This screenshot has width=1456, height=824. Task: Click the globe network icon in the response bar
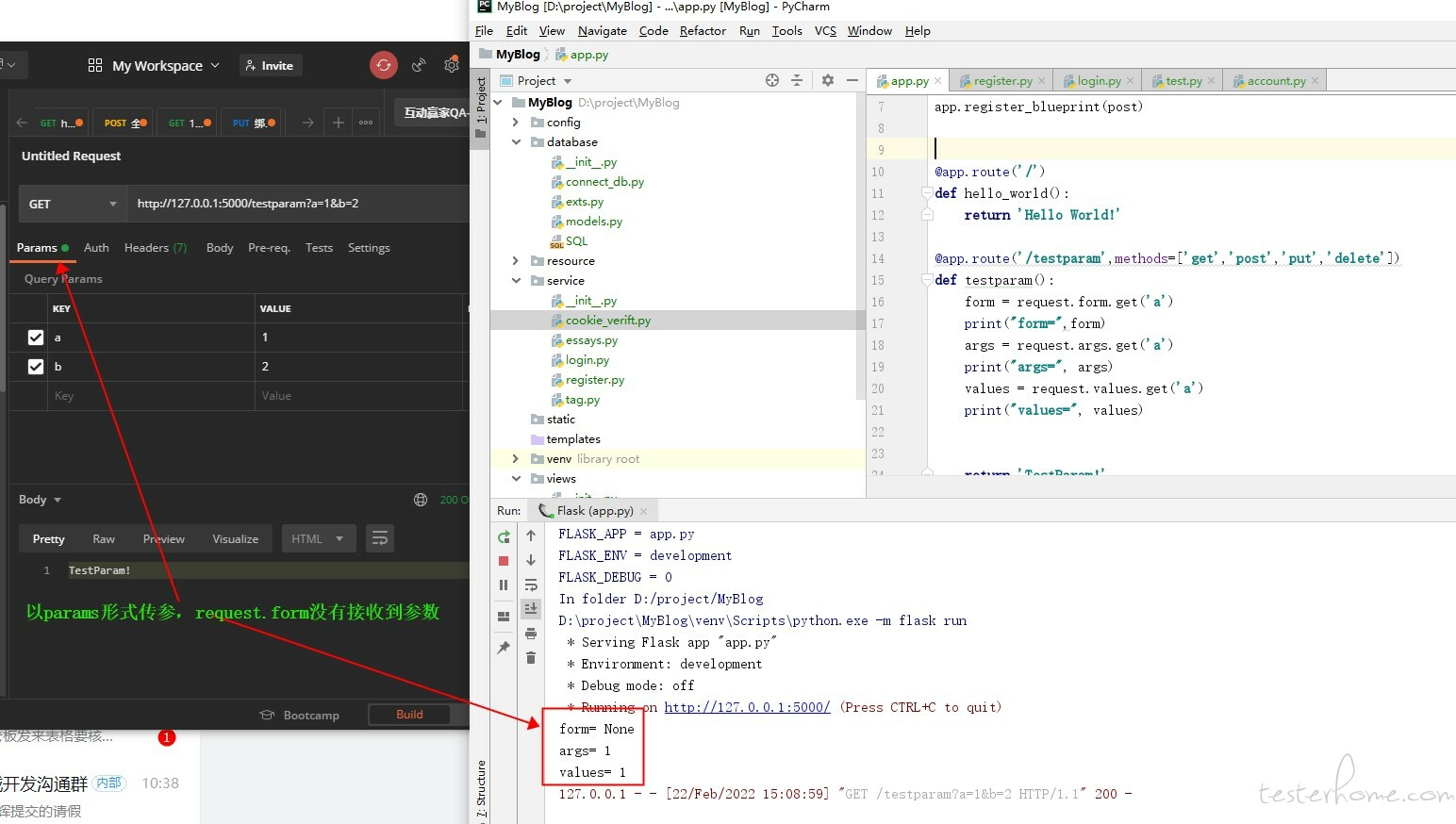tap(421, 500)
